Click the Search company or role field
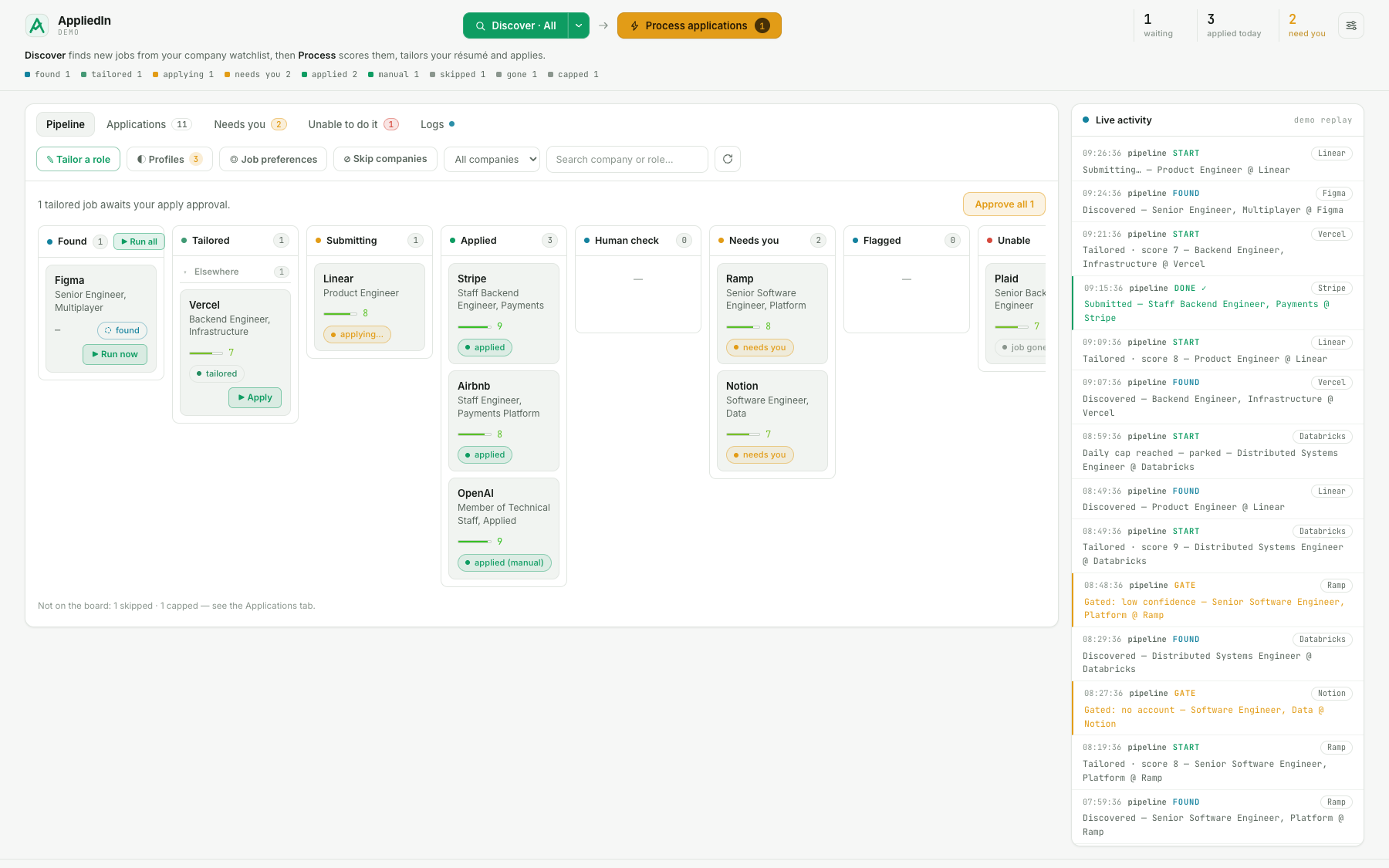1389x868 pixels. [x=627, y=159]
